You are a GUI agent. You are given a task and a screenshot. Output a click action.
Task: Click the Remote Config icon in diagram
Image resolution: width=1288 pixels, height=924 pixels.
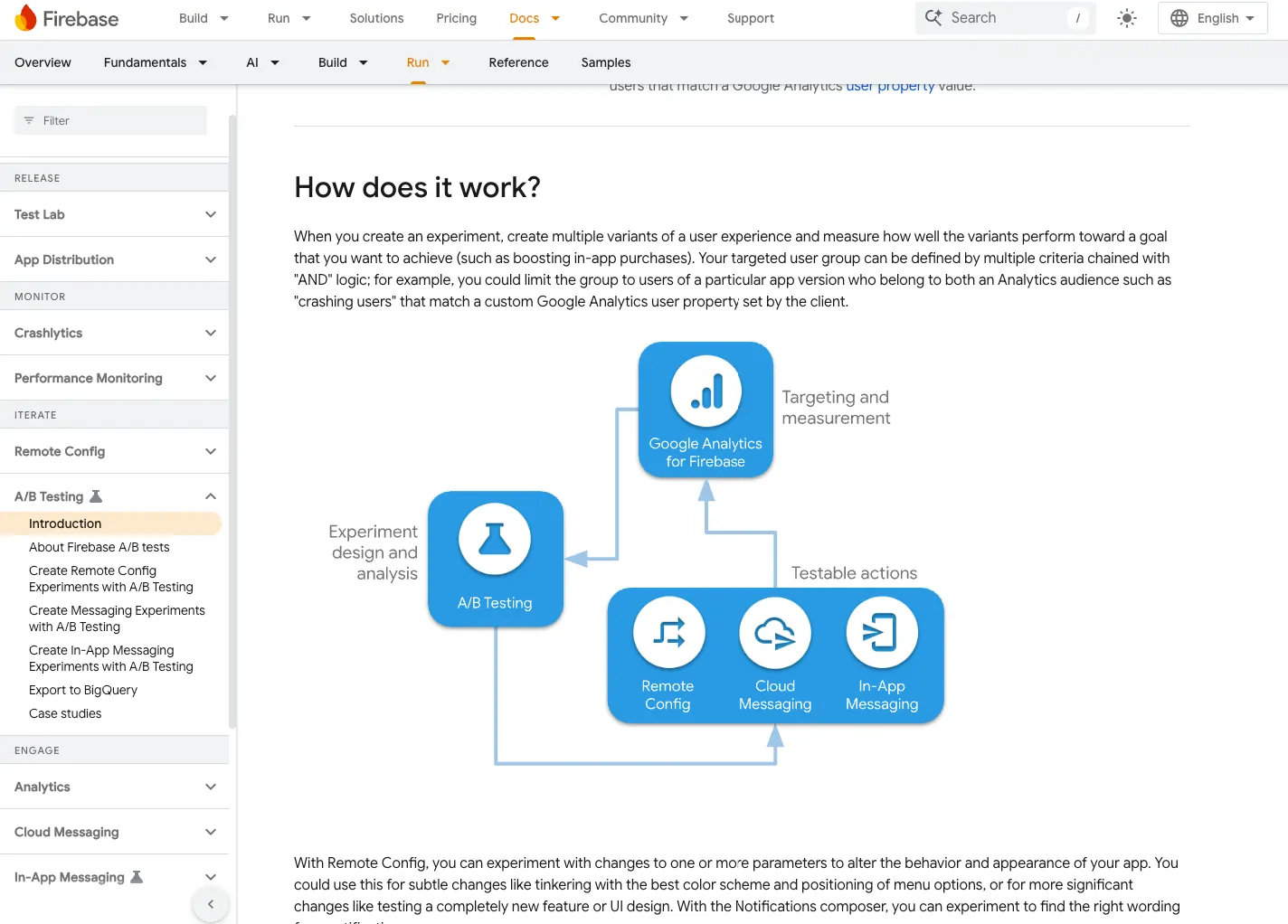[668, 633]
